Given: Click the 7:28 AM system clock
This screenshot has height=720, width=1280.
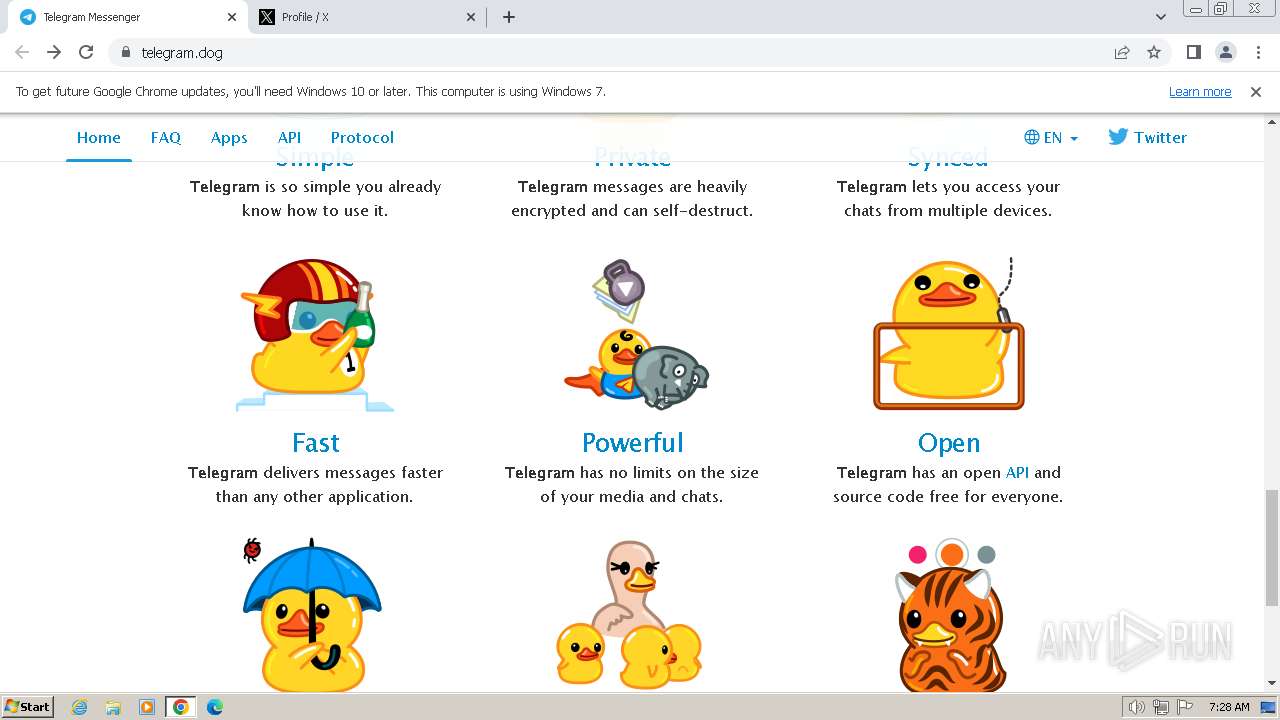Looking at the screenshot, I should 1229,707.
